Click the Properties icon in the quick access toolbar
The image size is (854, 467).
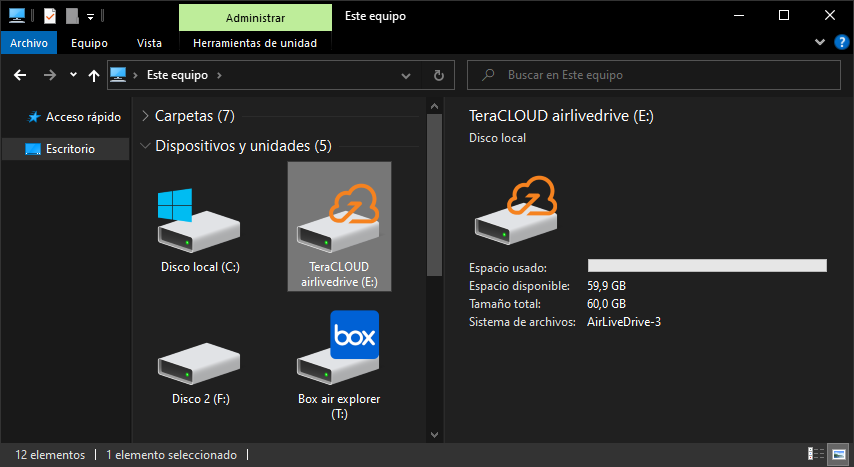pos(50,16)
